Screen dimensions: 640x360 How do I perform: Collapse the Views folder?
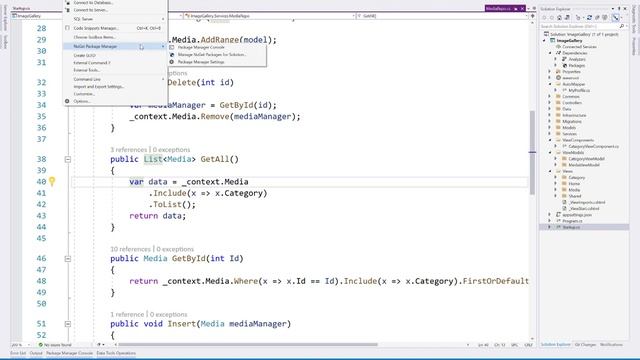tap(550, 171)
